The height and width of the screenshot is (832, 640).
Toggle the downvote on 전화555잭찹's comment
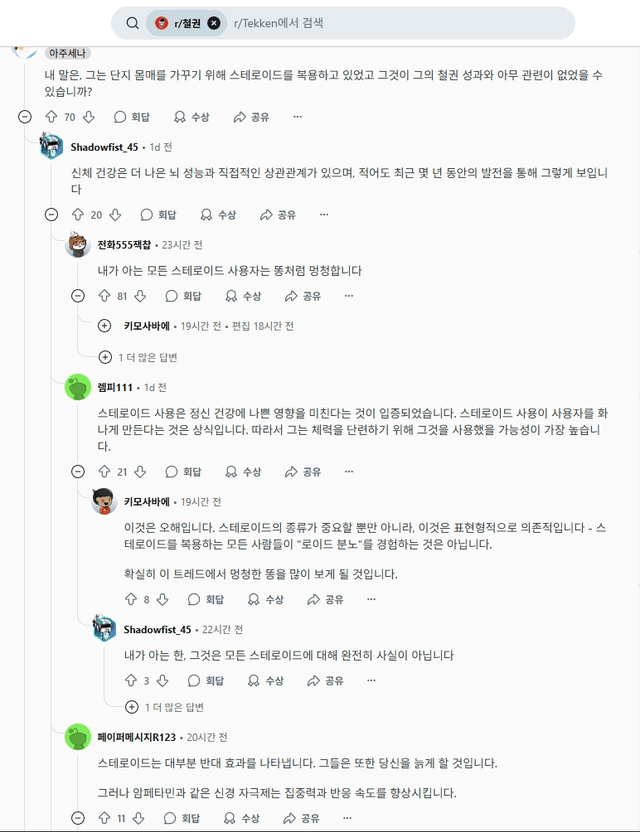pos(140,296)
